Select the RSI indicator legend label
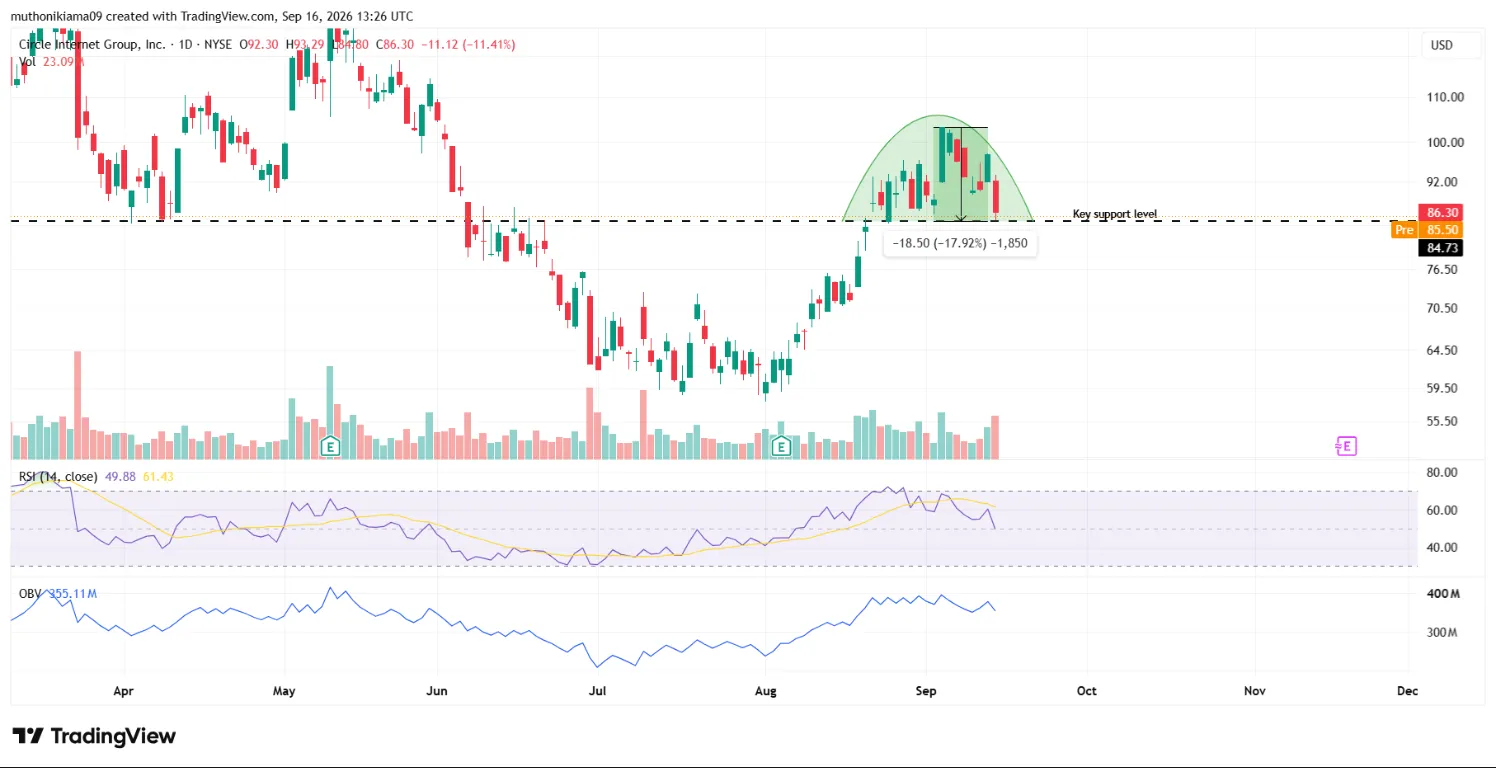This screenshot has width=1496, height=768. point(60,476)
